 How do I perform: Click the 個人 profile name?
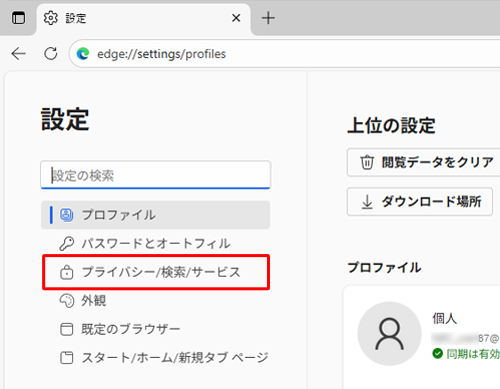tap(444, 318)
